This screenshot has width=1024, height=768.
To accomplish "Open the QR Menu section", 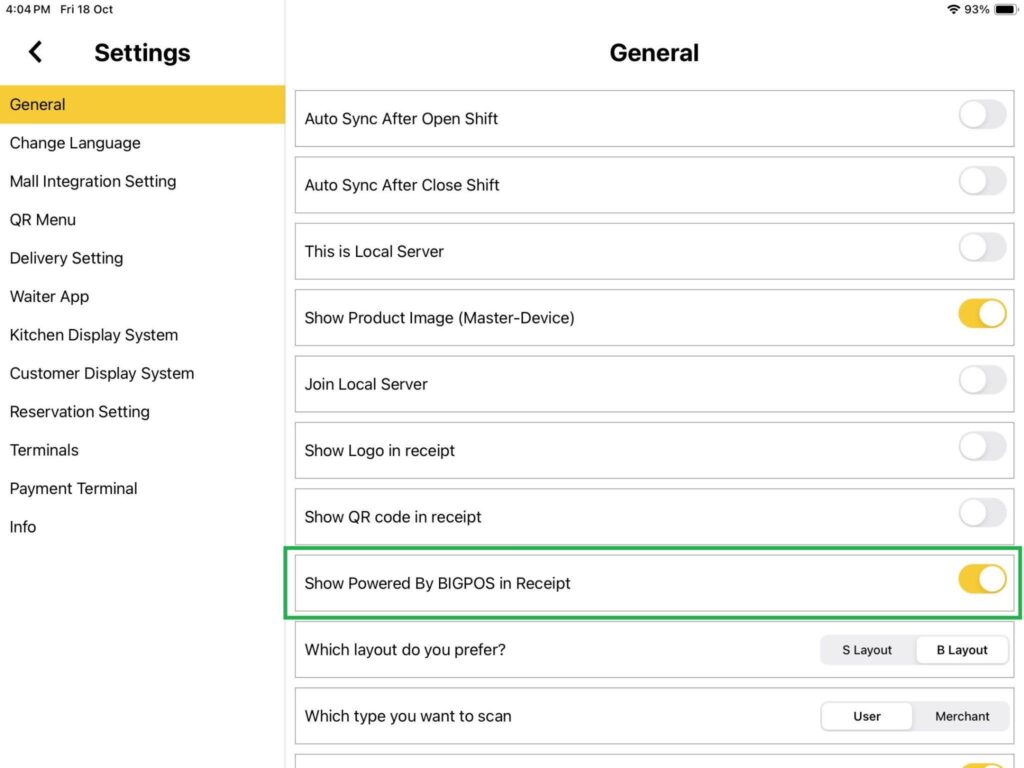I will point(43,220).
